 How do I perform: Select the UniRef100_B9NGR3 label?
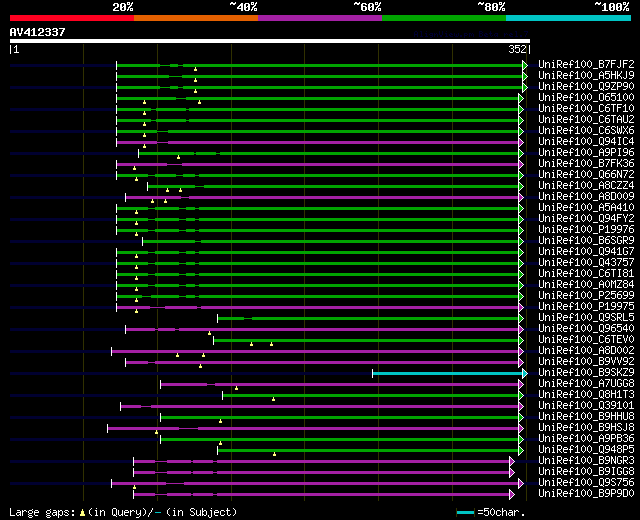586,461
